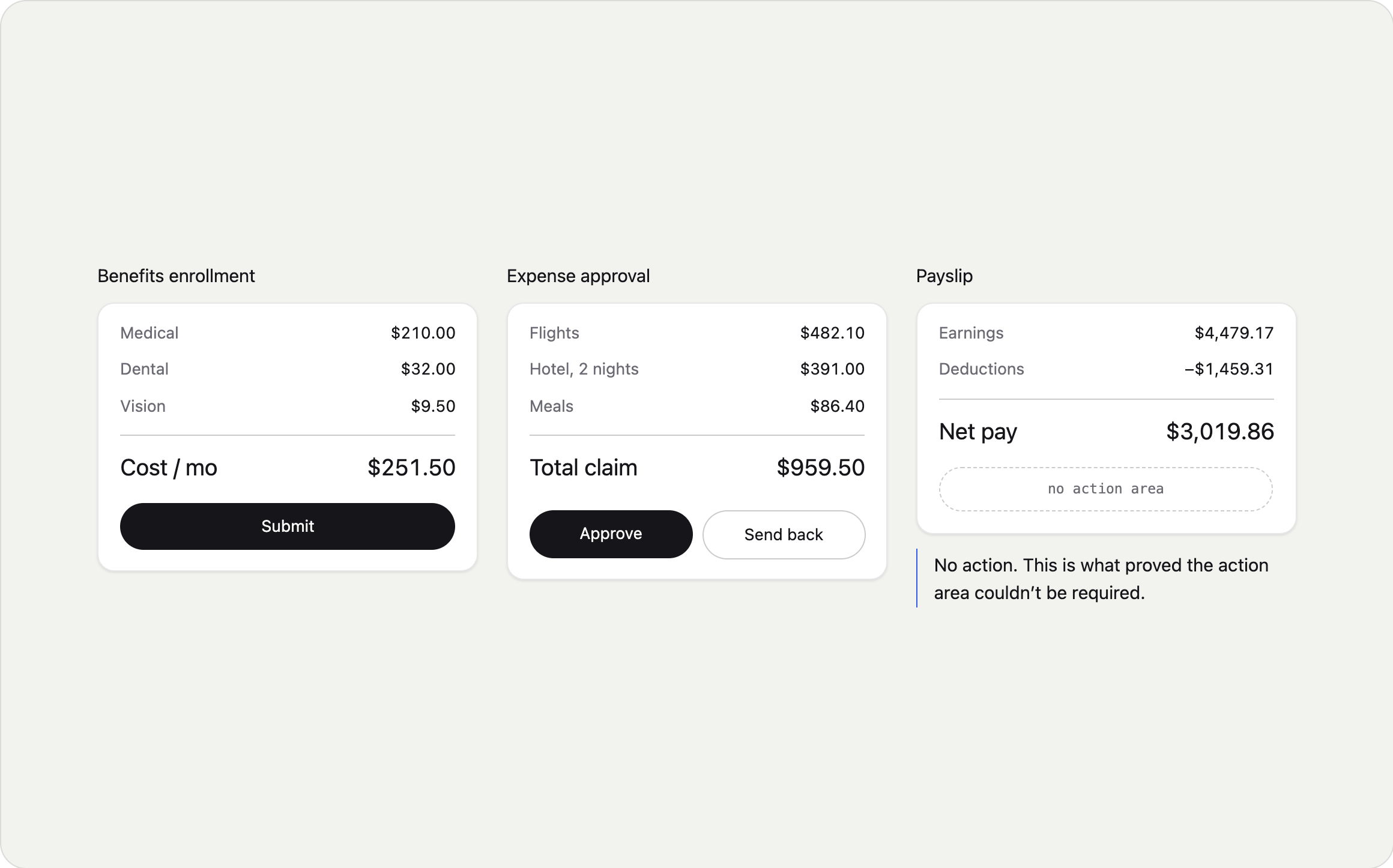Viewport: 1393px width, 868px height.
Task: Select the dashed no action area placeholder
Action: point(1105,489)
